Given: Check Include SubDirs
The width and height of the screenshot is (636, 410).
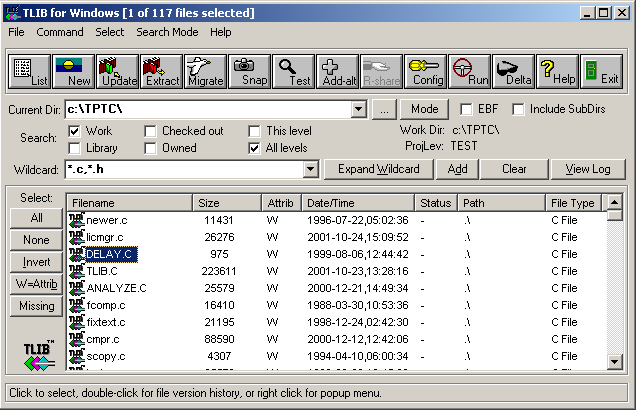Looking at the screenshot, I should (x=518, y=109).
